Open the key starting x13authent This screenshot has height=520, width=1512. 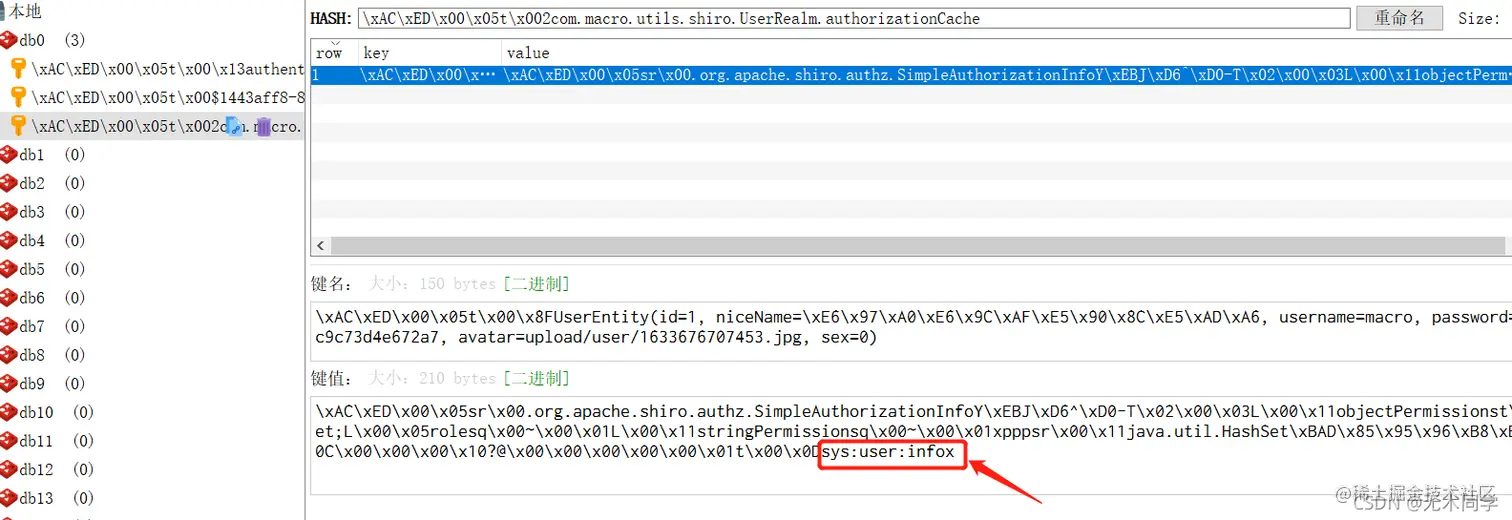(167, 69)
